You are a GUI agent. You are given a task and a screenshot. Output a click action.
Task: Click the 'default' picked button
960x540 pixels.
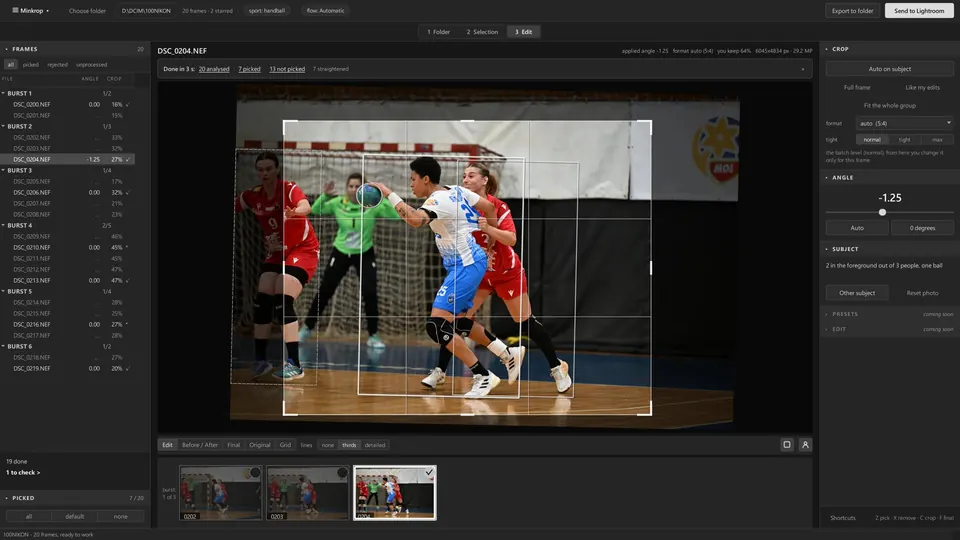[75, 517]
